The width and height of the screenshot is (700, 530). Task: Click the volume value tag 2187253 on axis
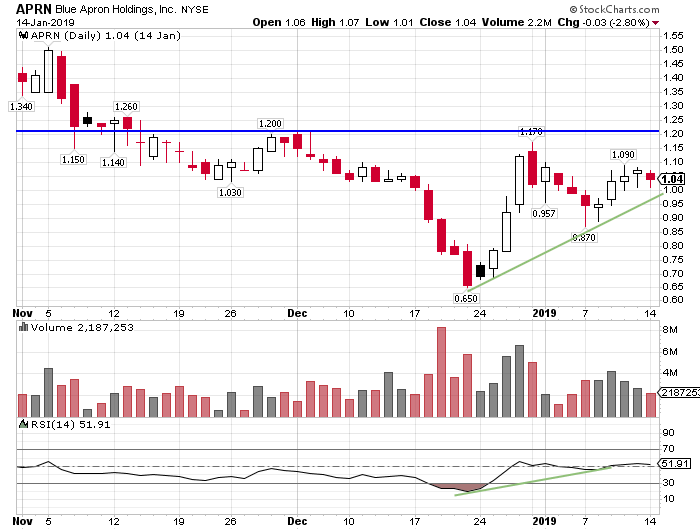point(679,392)
